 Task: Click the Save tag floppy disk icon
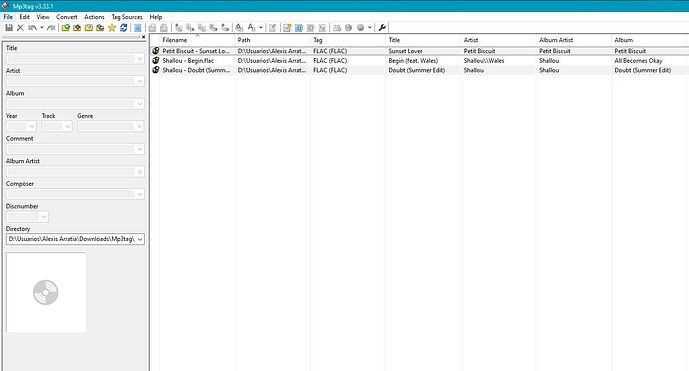pyautogui.click(x=9, y=28)
